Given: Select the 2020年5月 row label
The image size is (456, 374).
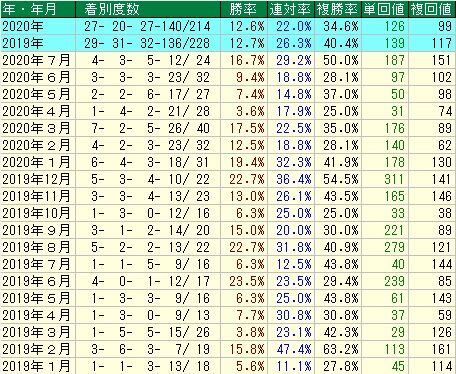Looking at the screenshot, I should pos(36,94).
